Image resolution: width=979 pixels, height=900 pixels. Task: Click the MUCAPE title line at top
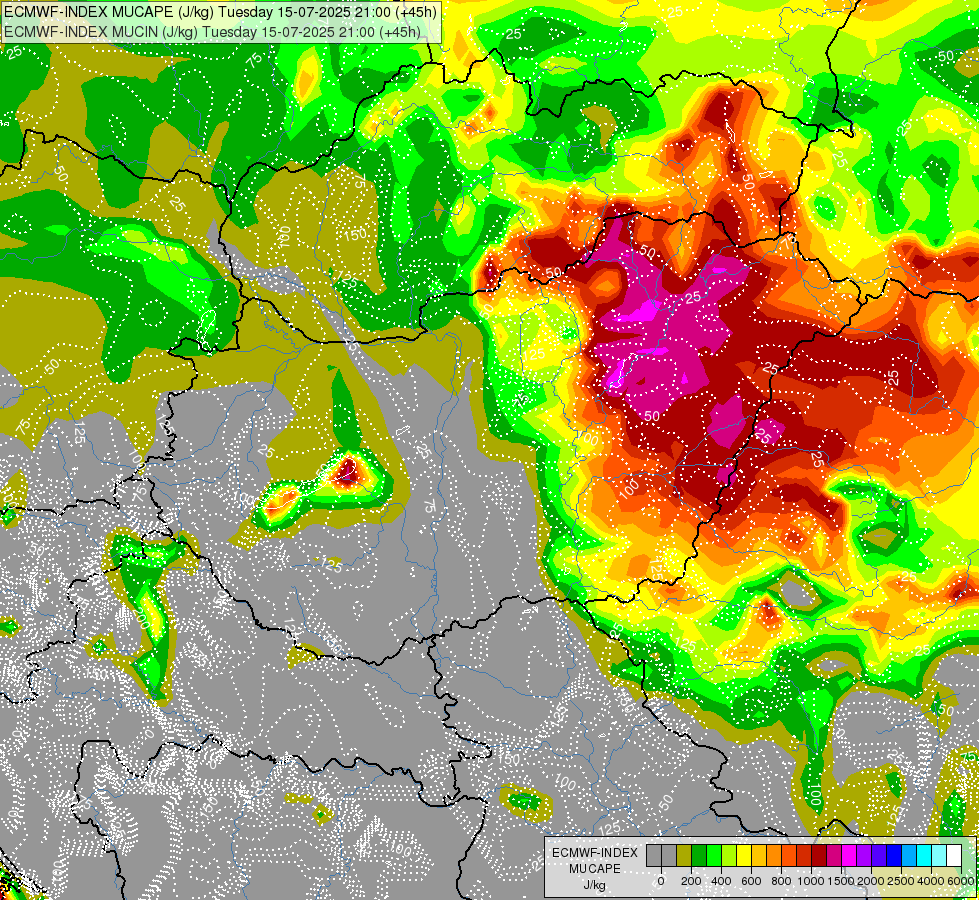(220, 11)
